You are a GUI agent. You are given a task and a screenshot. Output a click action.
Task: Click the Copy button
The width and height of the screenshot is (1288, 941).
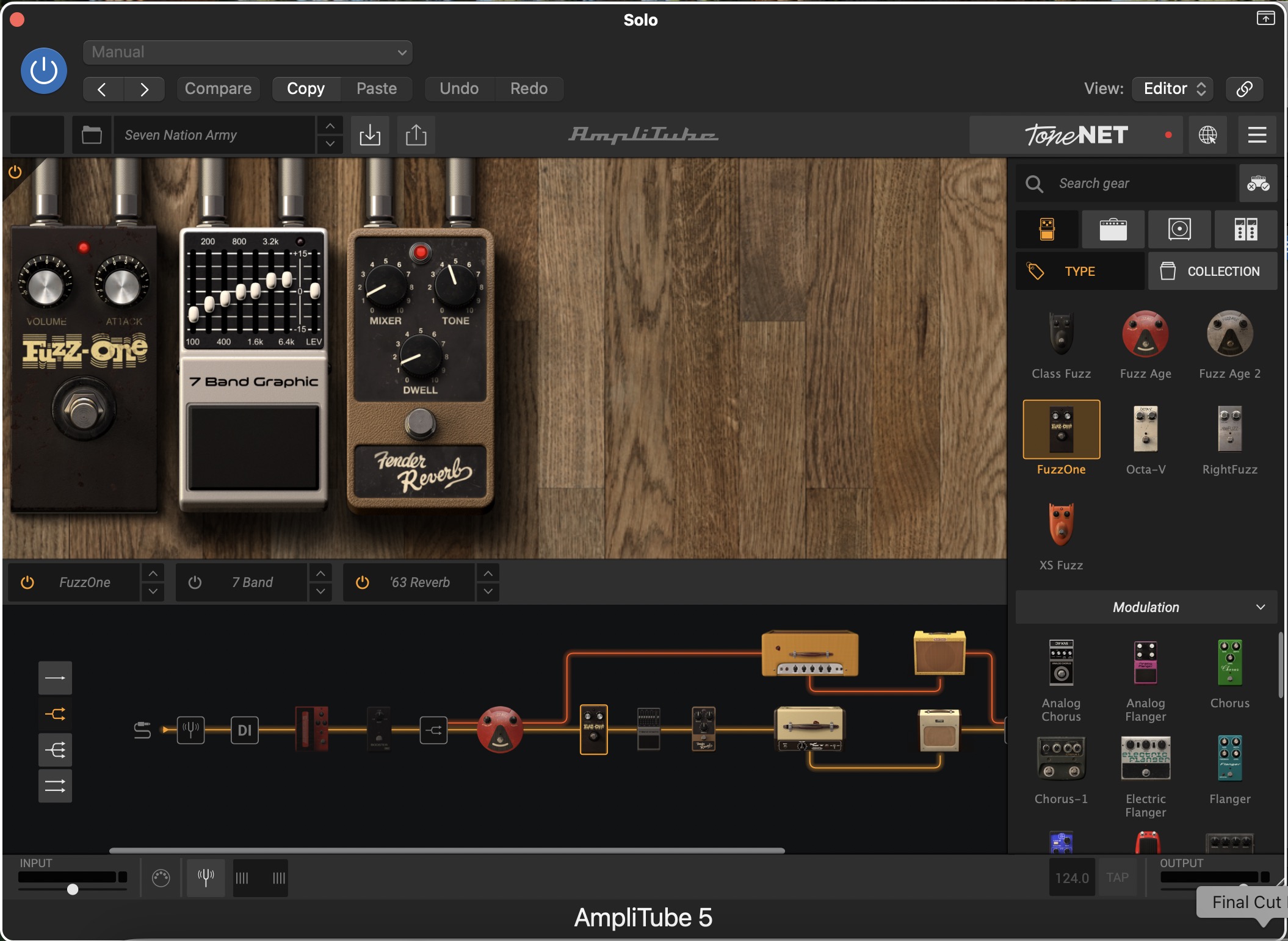tap(306, 89)
